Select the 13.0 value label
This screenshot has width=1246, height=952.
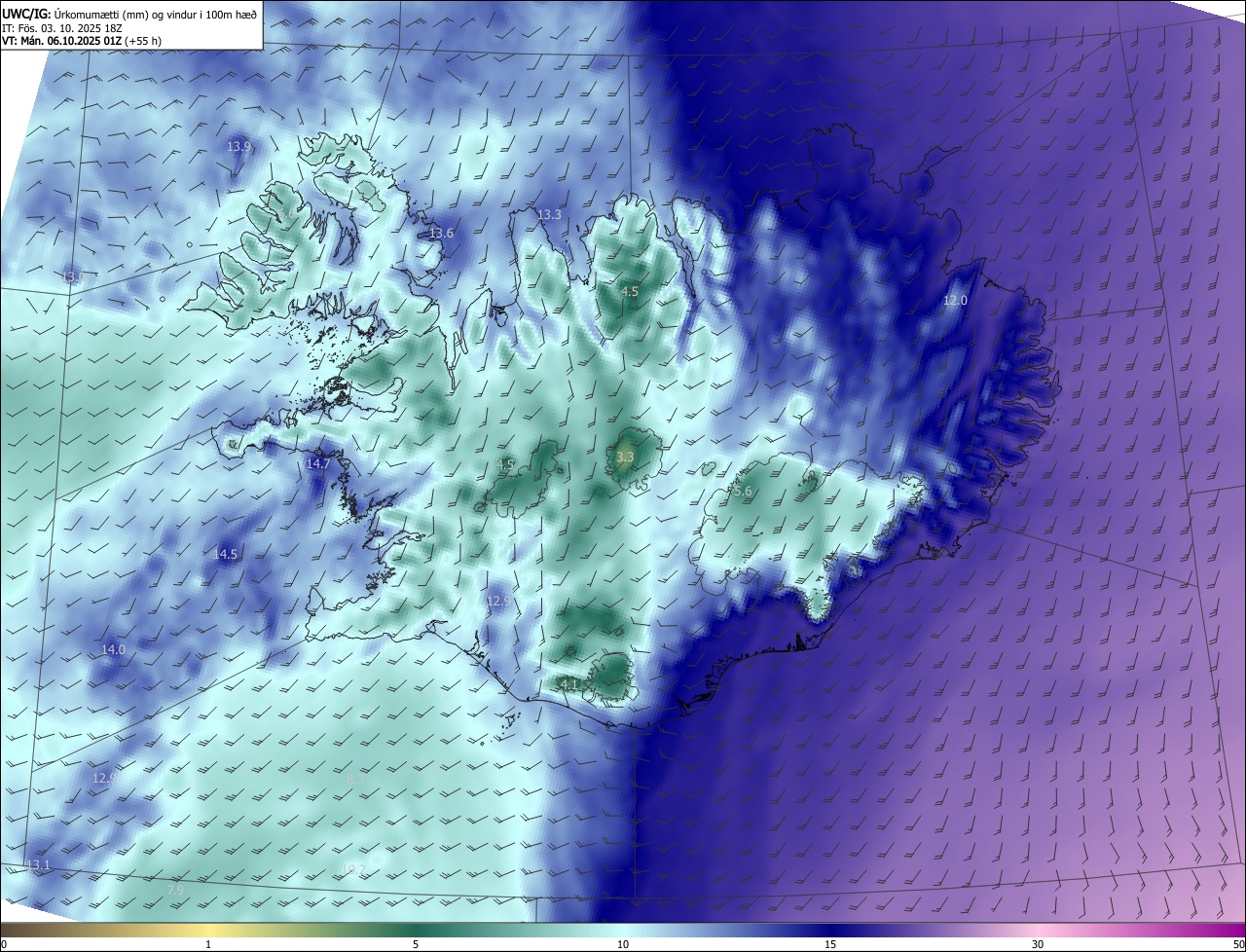coord(73,277)
